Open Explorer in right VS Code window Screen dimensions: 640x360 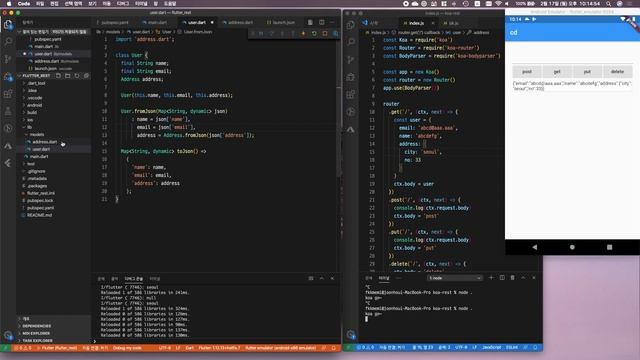(351, 25)
